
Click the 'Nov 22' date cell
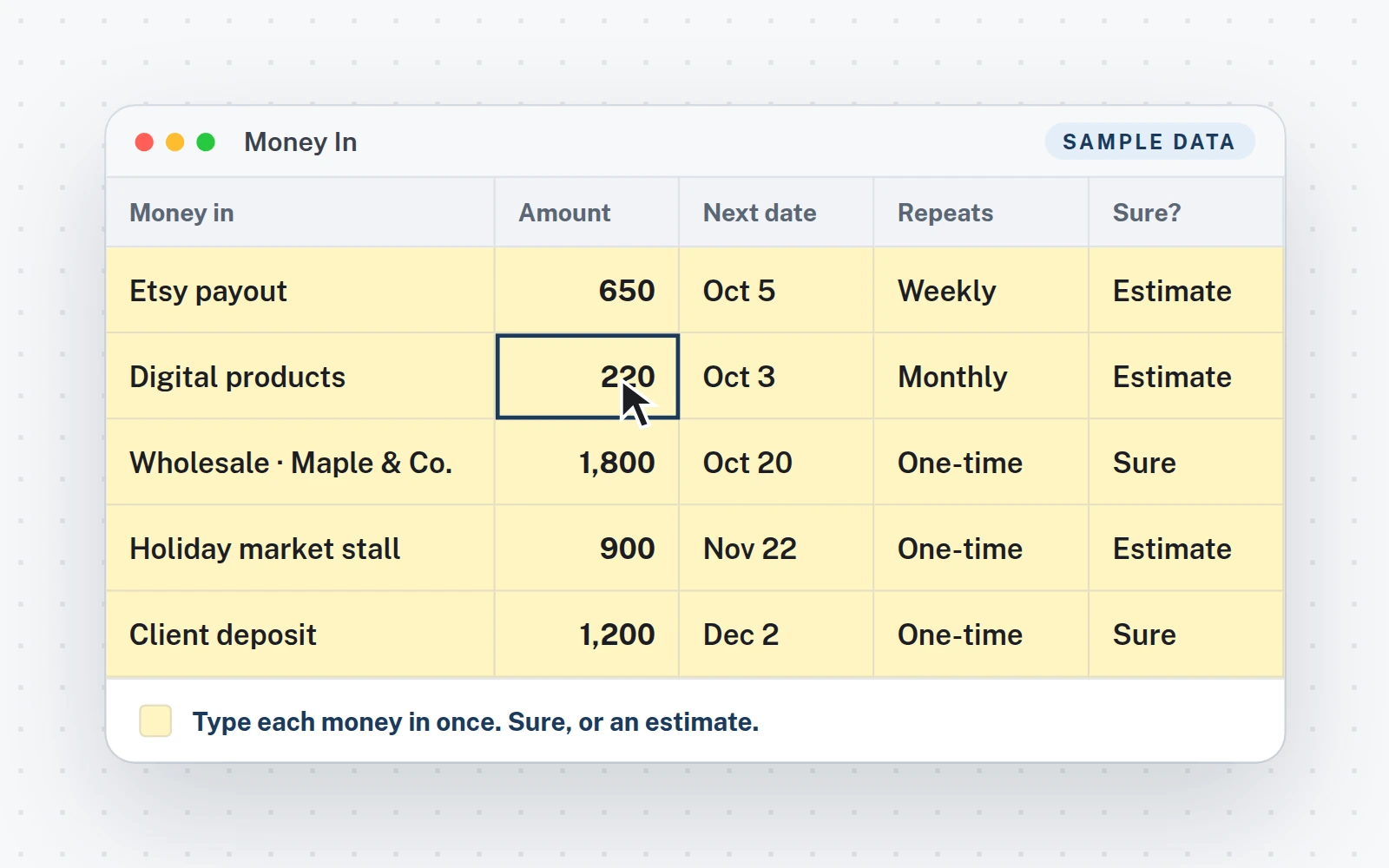[776, 549]
